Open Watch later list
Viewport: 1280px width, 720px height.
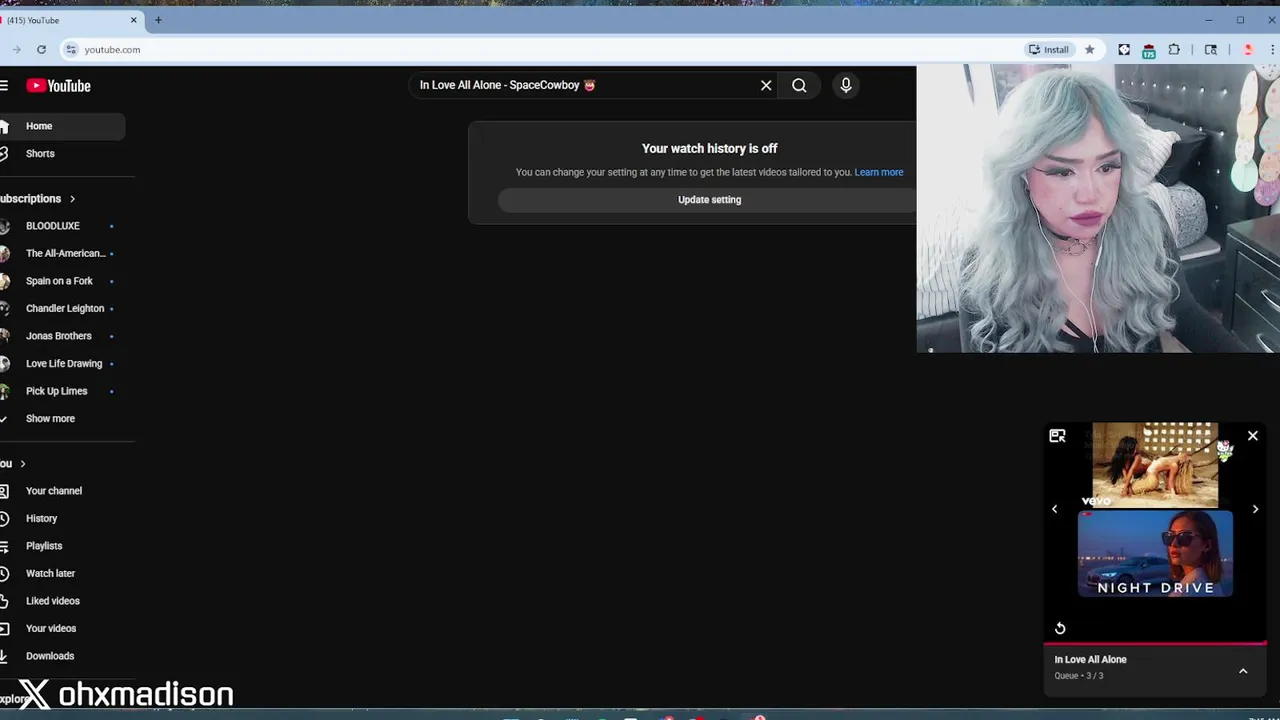click(x=50, y=573)
